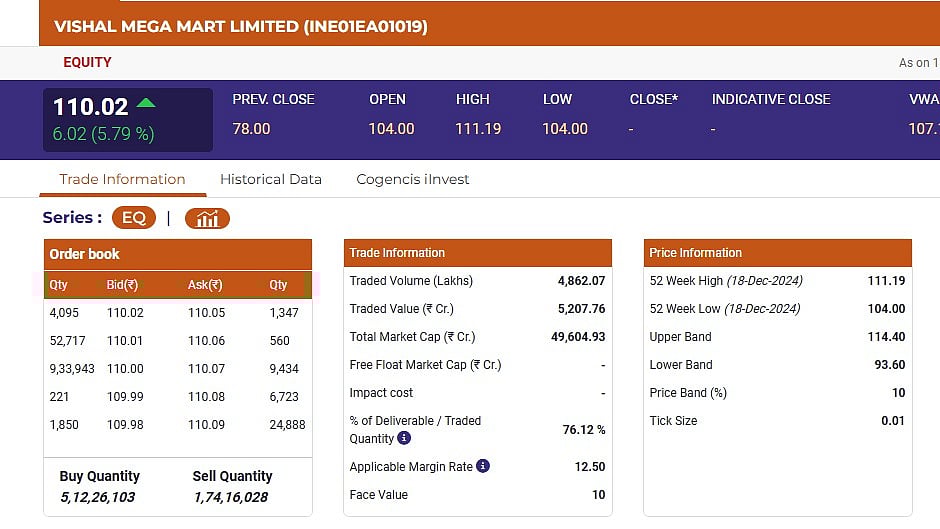Click the 52 Week Low row label
The width and height of the screenshot is (940, 529).
tap(725, 309)
